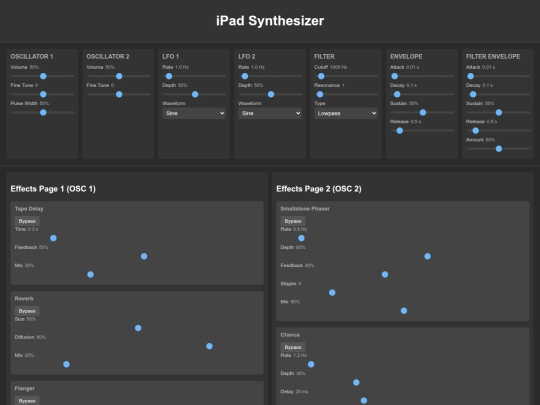Click the Reverb Size slider knob

pos(138,328)
